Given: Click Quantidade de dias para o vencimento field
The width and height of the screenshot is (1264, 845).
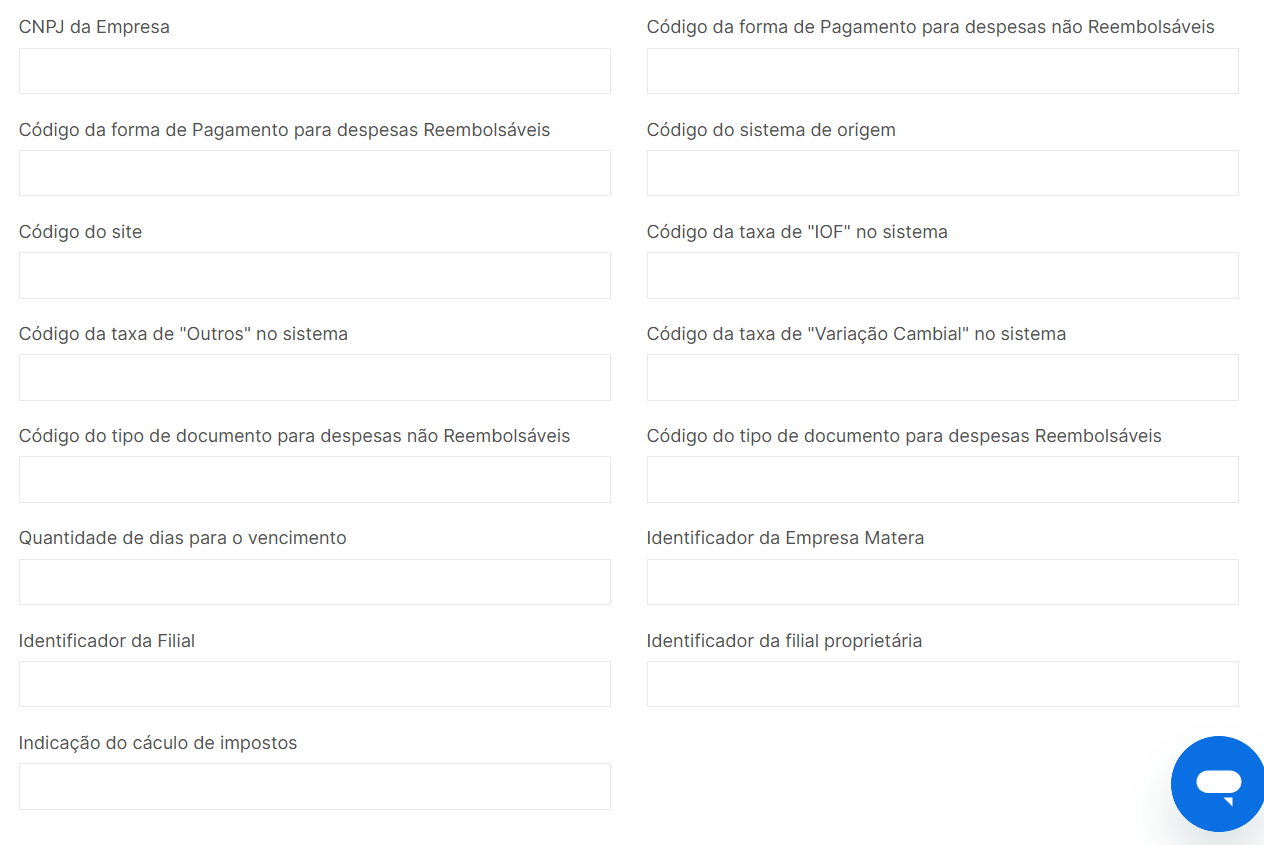Looking at the screenshot, I should [x=314, y=582].
